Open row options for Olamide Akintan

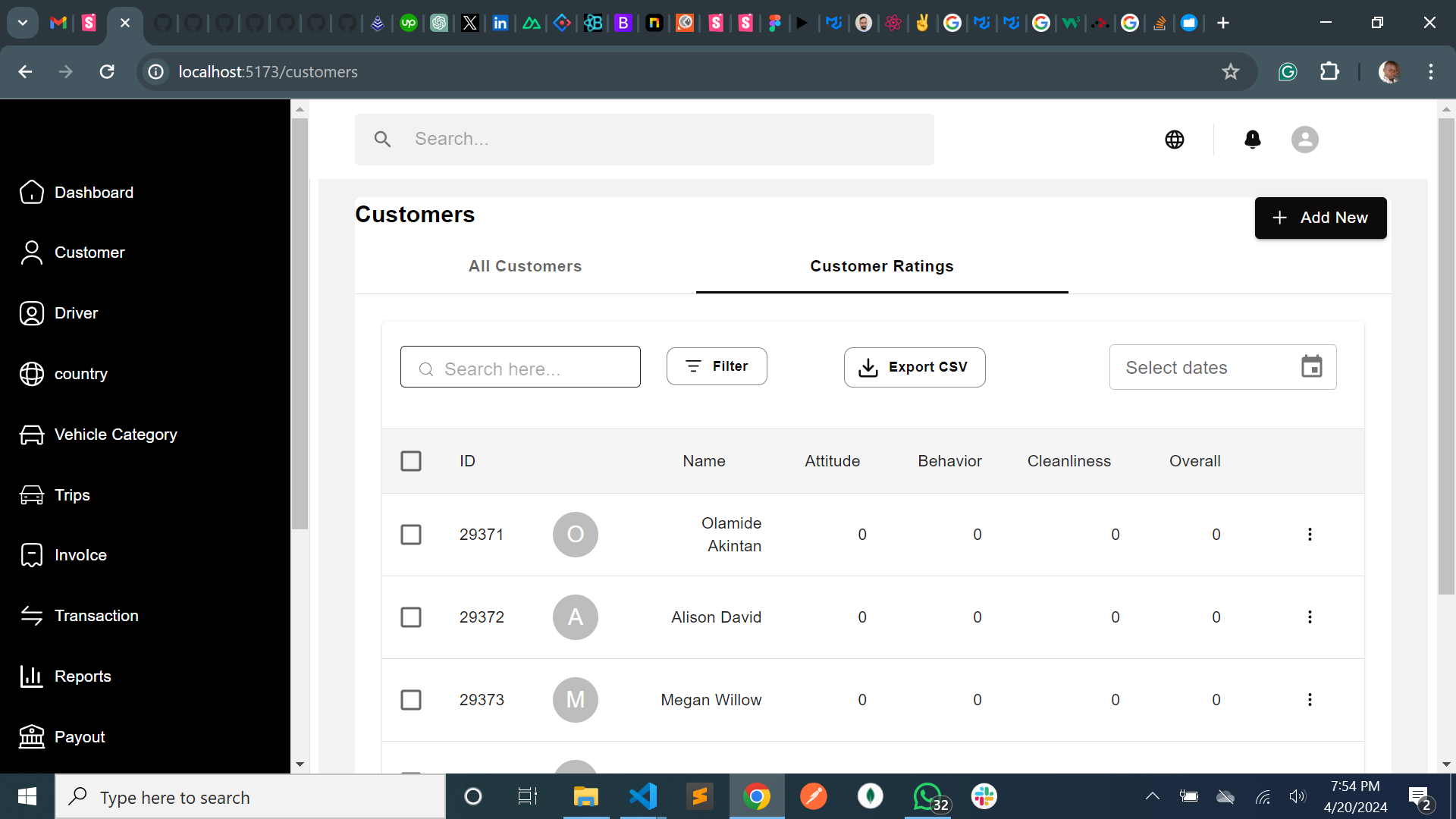pyautogui.click(x=1310, y=535)
